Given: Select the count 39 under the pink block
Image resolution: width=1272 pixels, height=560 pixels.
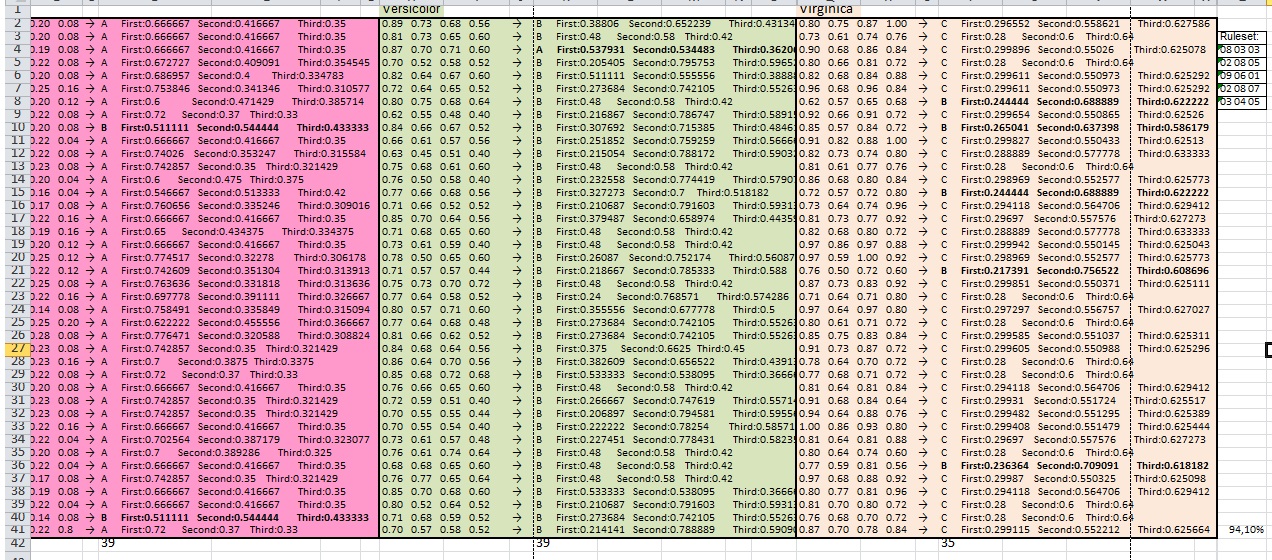Looking at the screenshot, I should [110, 543].
